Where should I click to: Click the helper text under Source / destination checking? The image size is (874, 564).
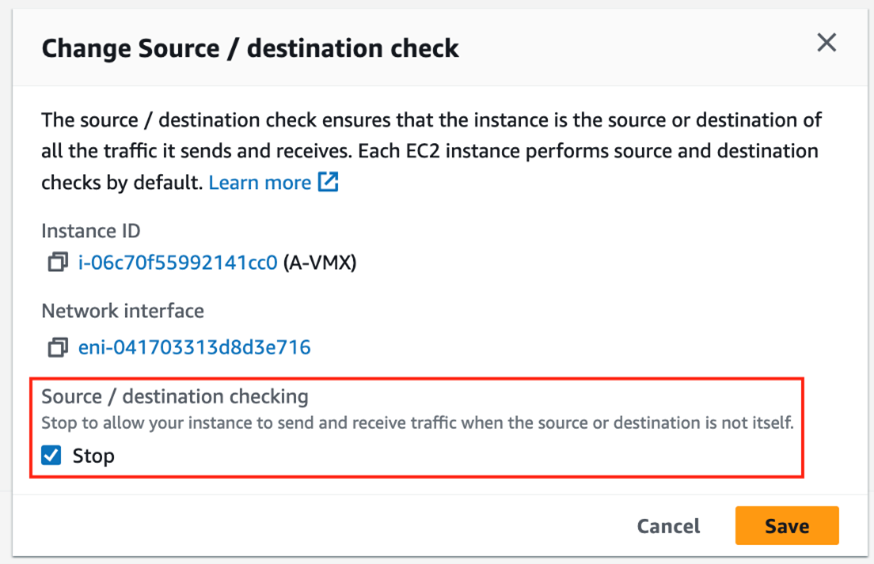(x=417, y=423)
